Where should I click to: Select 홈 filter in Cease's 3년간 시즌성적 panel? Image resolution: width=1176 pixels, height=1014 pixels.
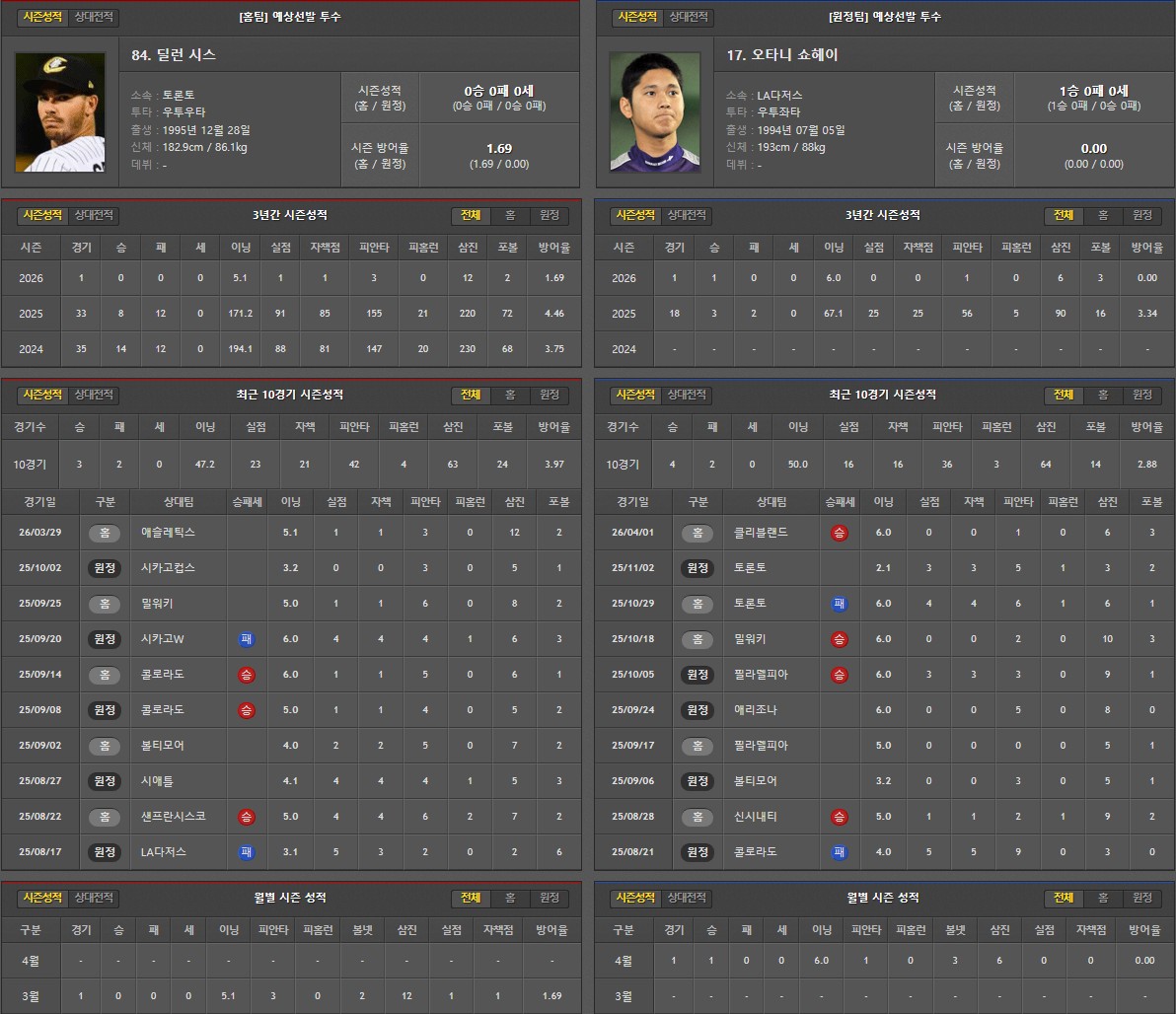pos(510,216)
